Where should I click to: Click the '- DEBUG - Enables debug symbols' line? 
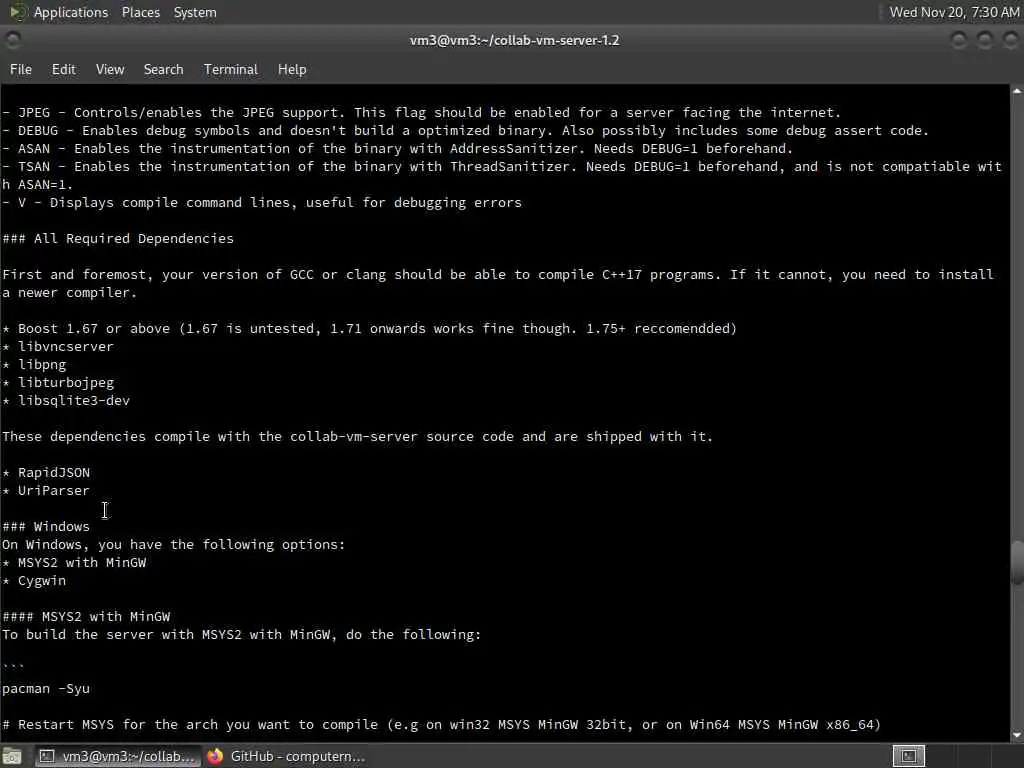click(465, 131)
